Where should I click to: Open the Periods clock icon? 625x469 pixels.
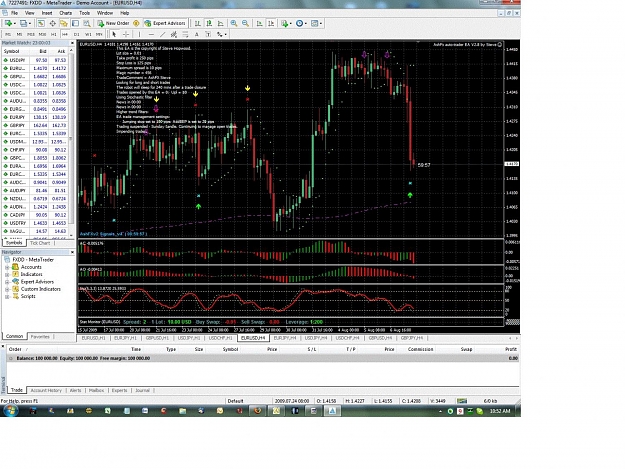(299, 24)
